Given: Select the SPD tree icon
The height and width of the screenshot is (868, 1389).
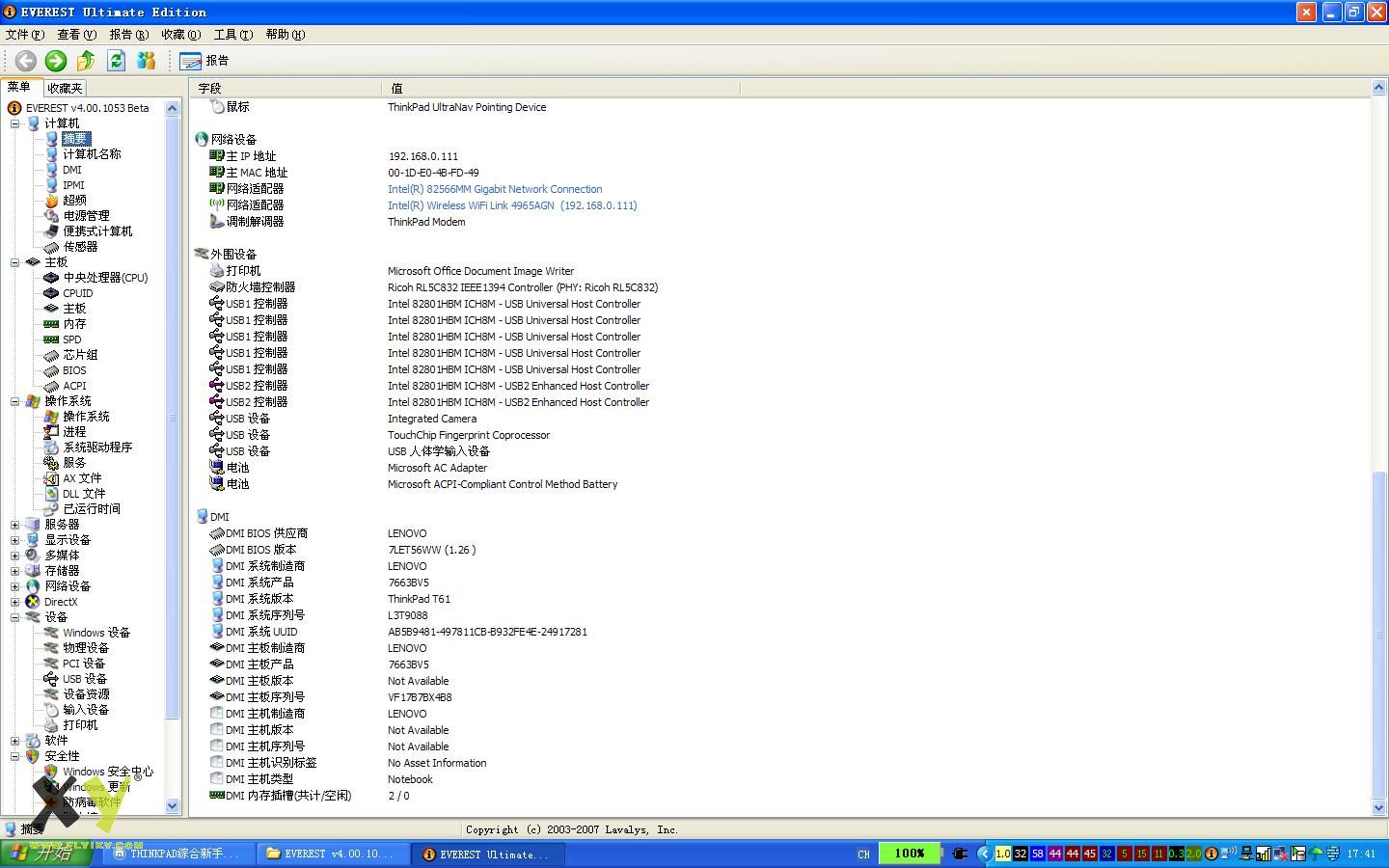Looking at the screenshot, I should pyautogui.click(x=51, y=339).
